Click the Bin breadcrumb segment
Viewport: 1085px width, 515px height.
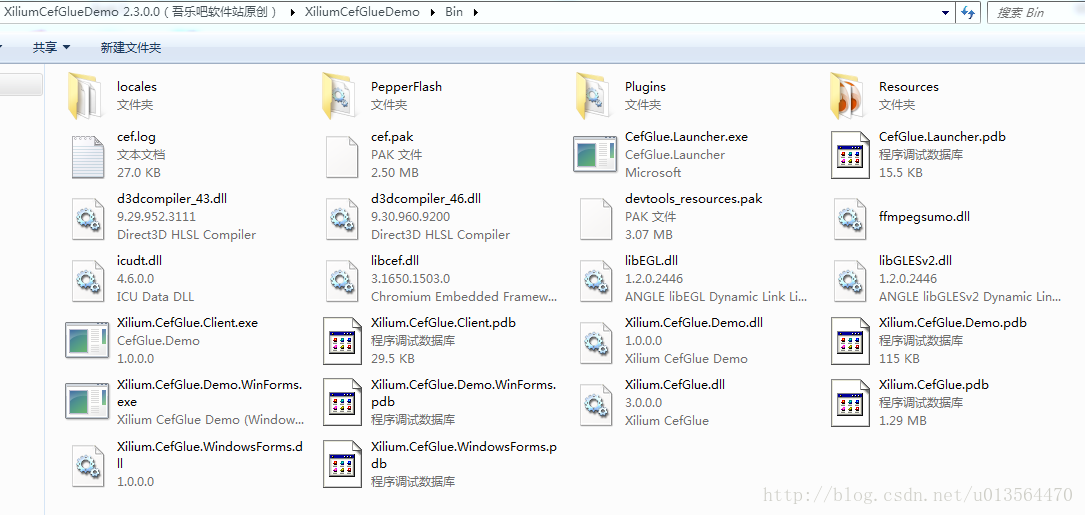point(455,12)
